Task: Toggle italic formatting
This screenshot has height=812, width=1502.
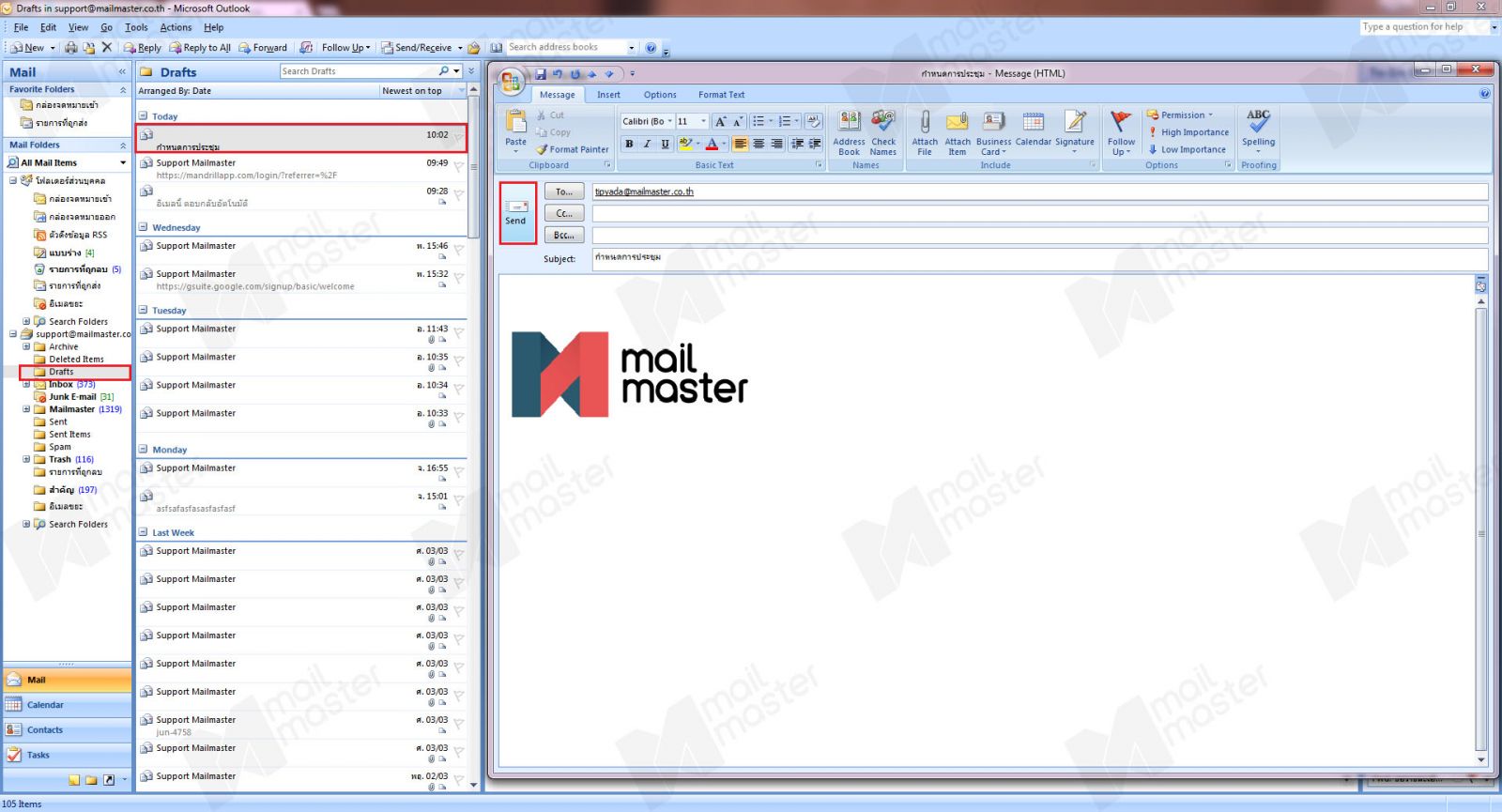Action: (x=647, y=144)
